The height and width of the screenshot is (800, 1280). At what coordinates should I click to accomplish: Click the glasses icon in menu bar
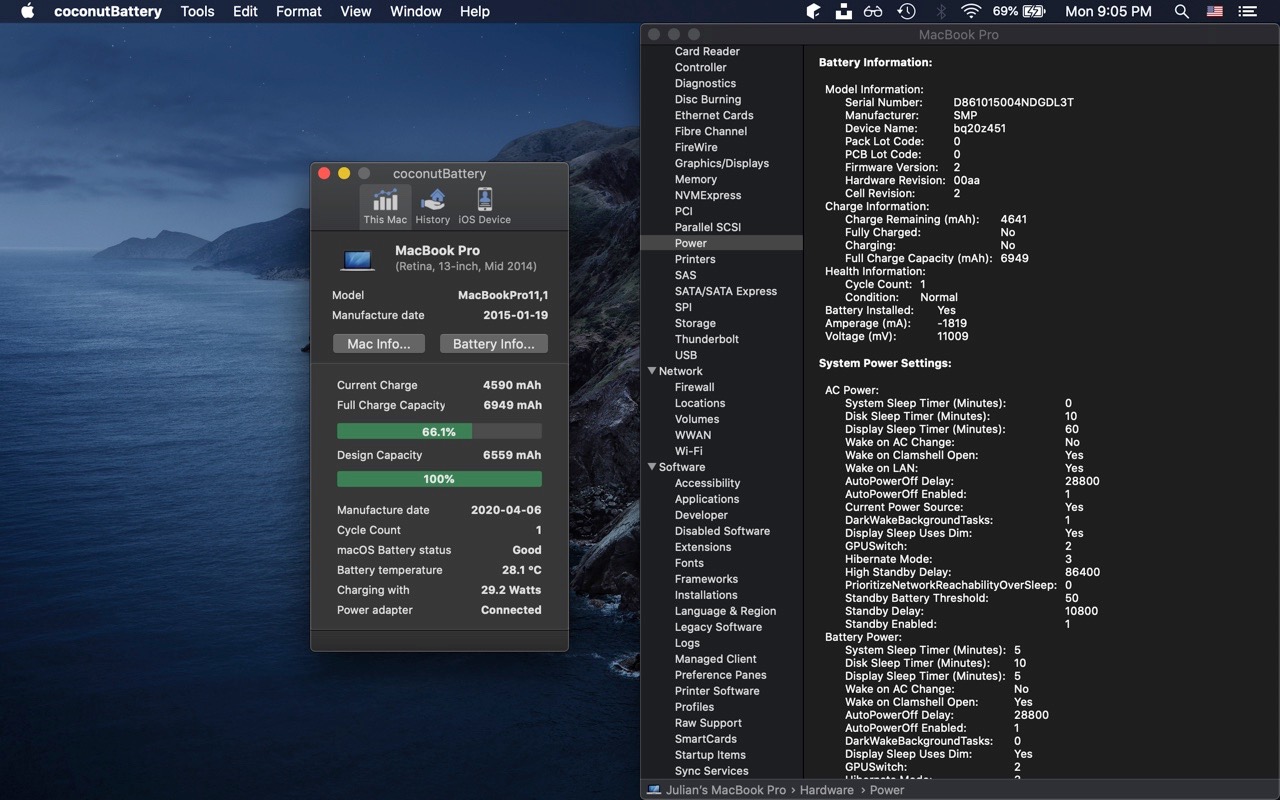tap(873, 12)
